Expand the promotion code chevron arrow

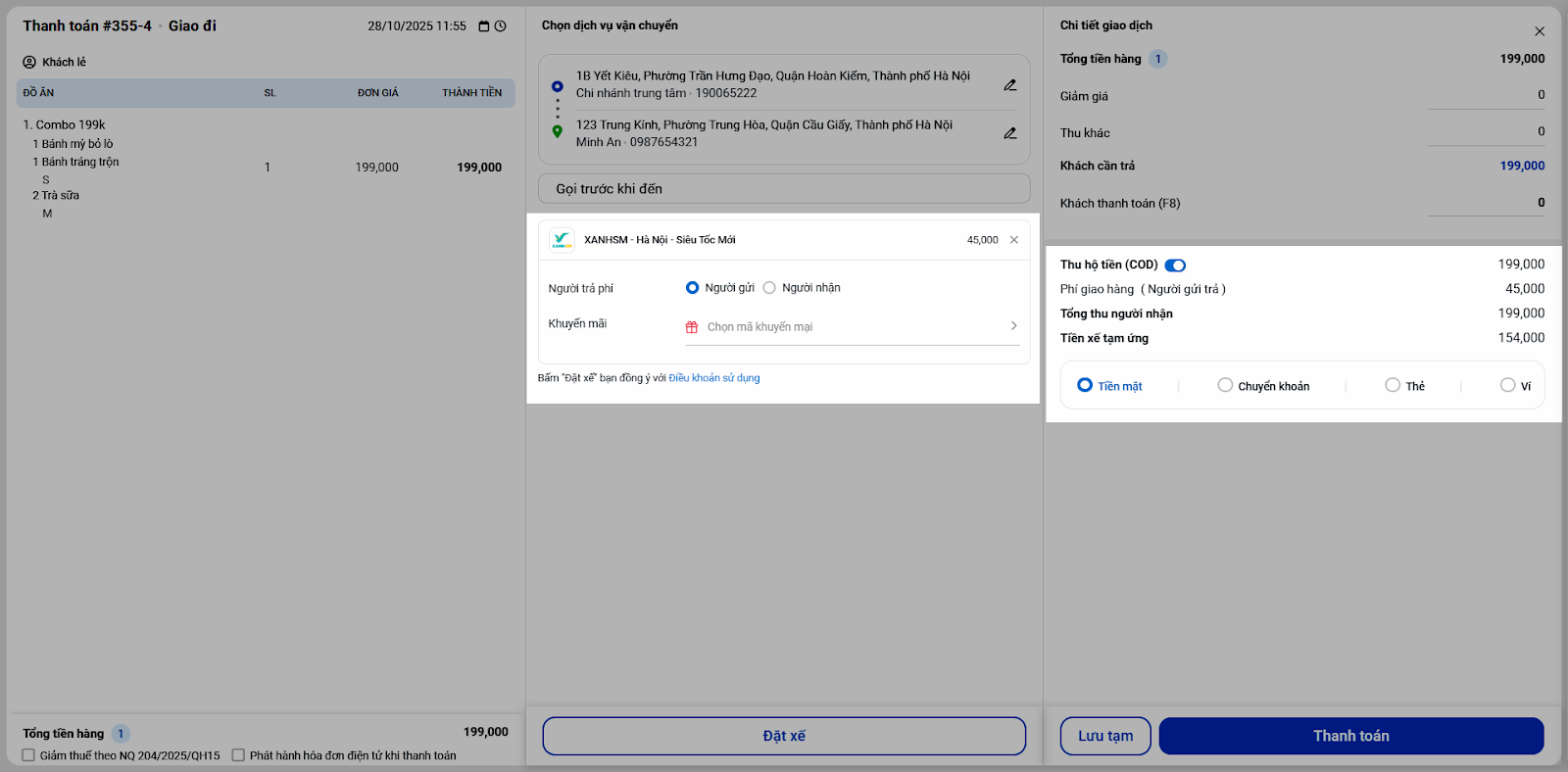[1013, 326]
